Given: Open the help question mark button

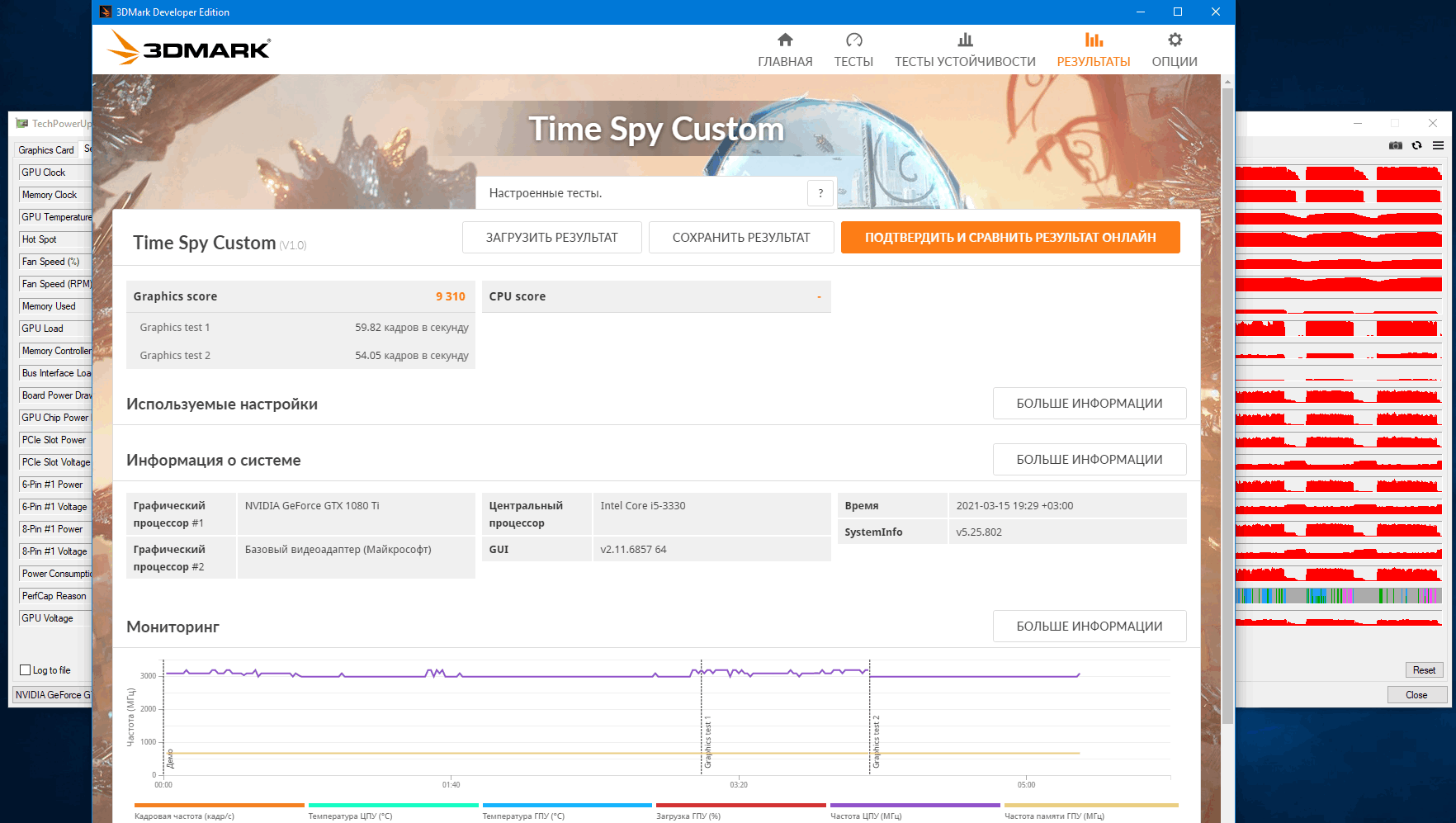Looking at the screenshot, I should 820,193.
